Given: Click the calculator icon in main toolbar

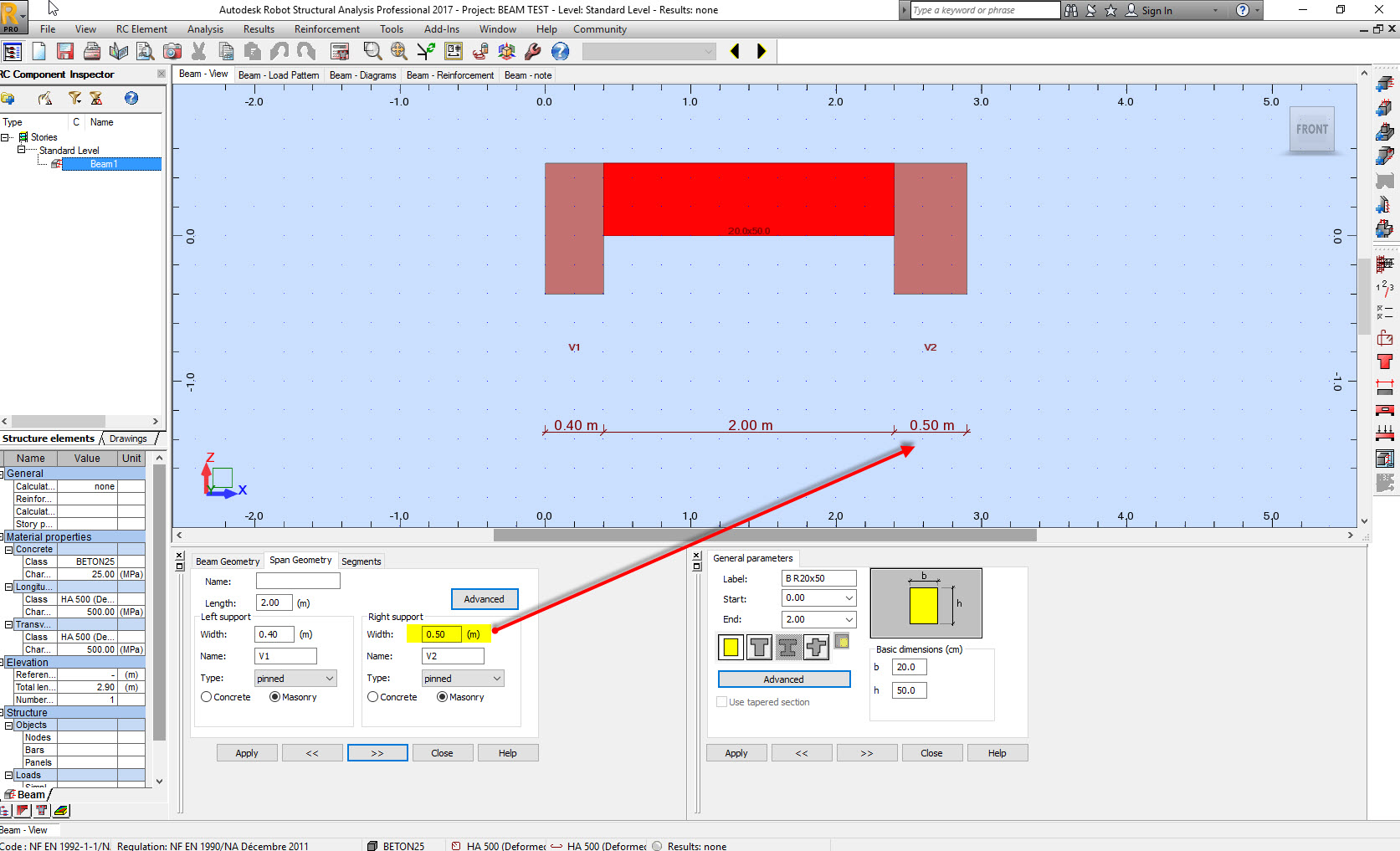Looking at the screenshot, I should coord(340,51).
